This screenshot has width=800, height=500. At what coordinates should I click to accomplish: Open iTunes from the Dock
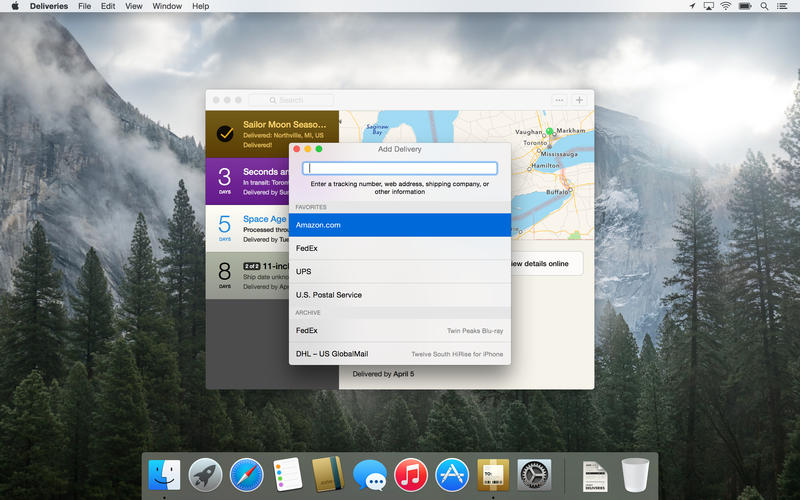click(x=411, y=474)
